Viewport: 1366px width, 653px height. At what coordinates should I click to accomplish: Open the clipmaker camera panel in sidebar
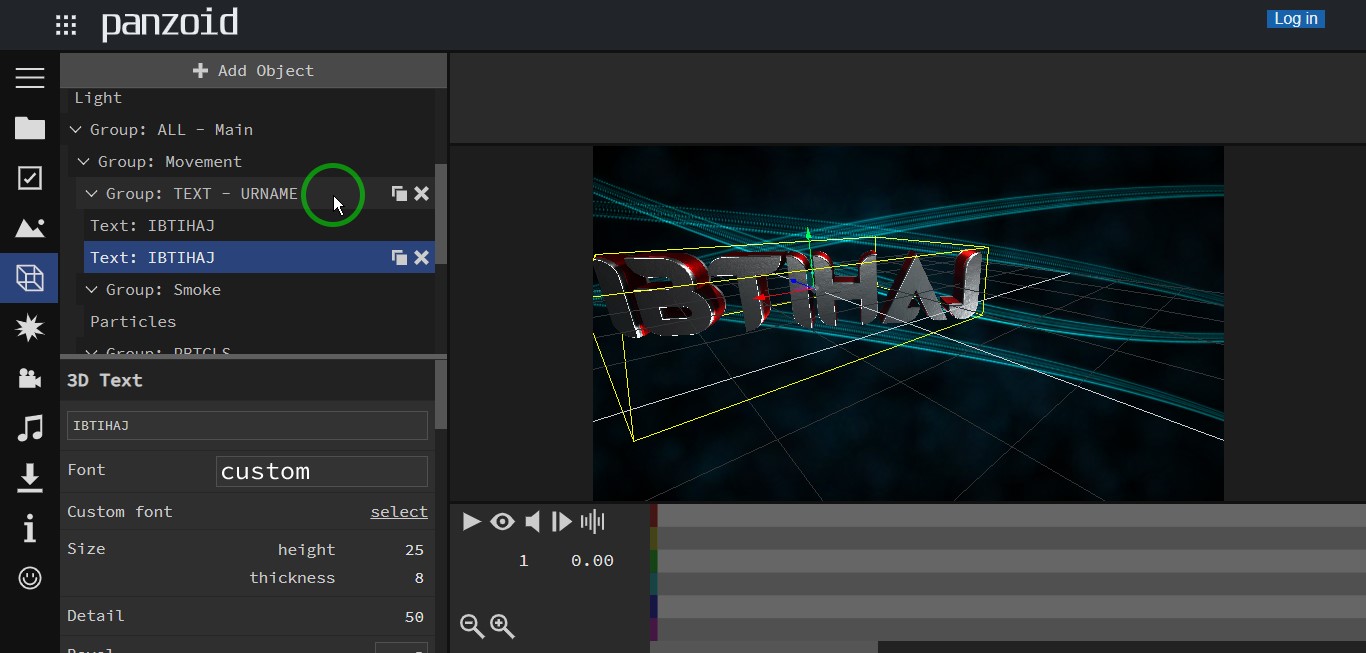pos(29,378)
